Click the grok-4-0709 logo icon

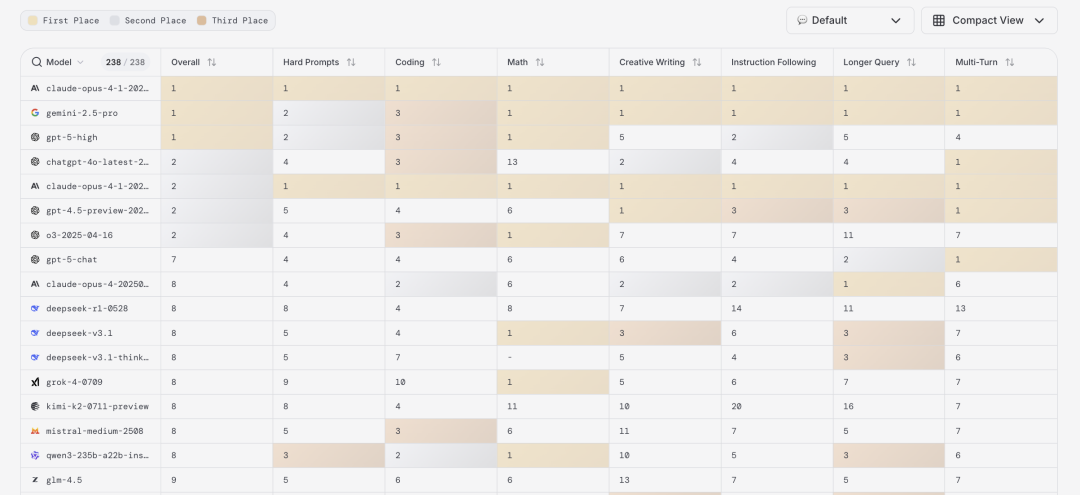[x=35, y=382]
